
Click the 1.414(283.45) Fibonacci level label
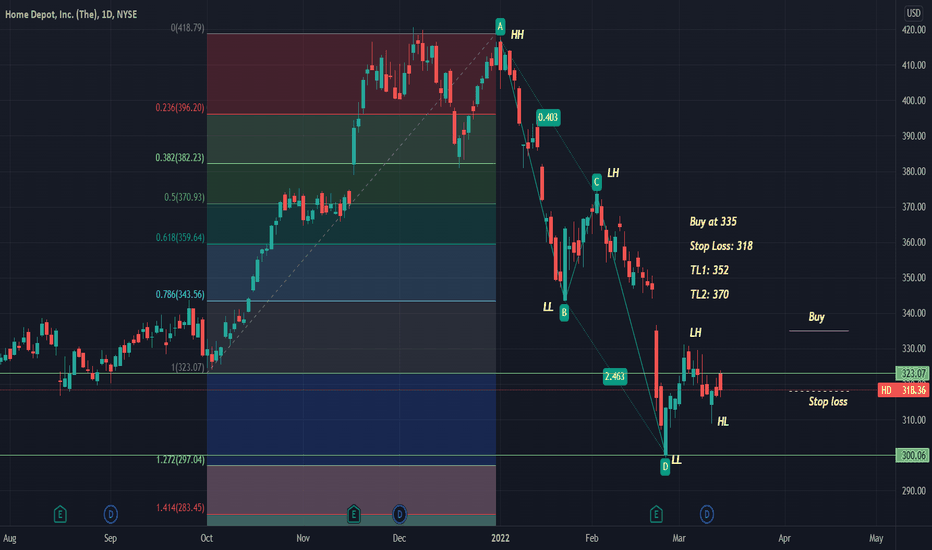point(180,508)
